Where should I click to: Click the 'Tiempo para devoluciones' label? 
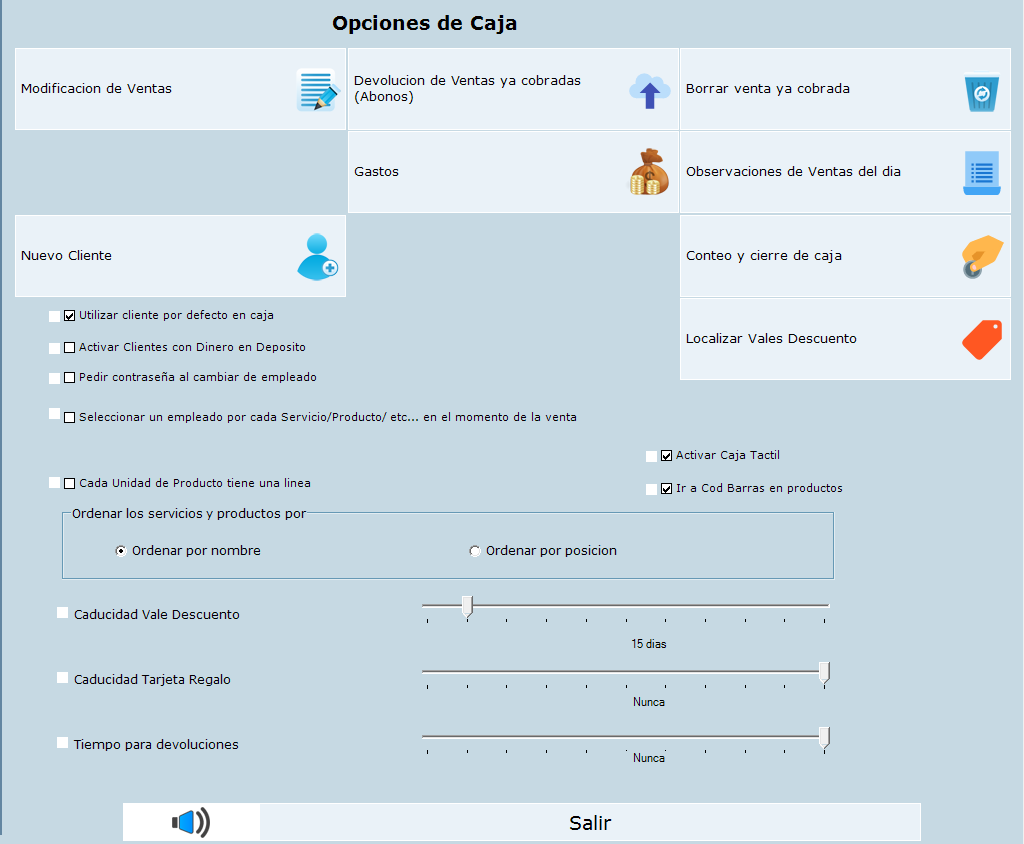156,745
